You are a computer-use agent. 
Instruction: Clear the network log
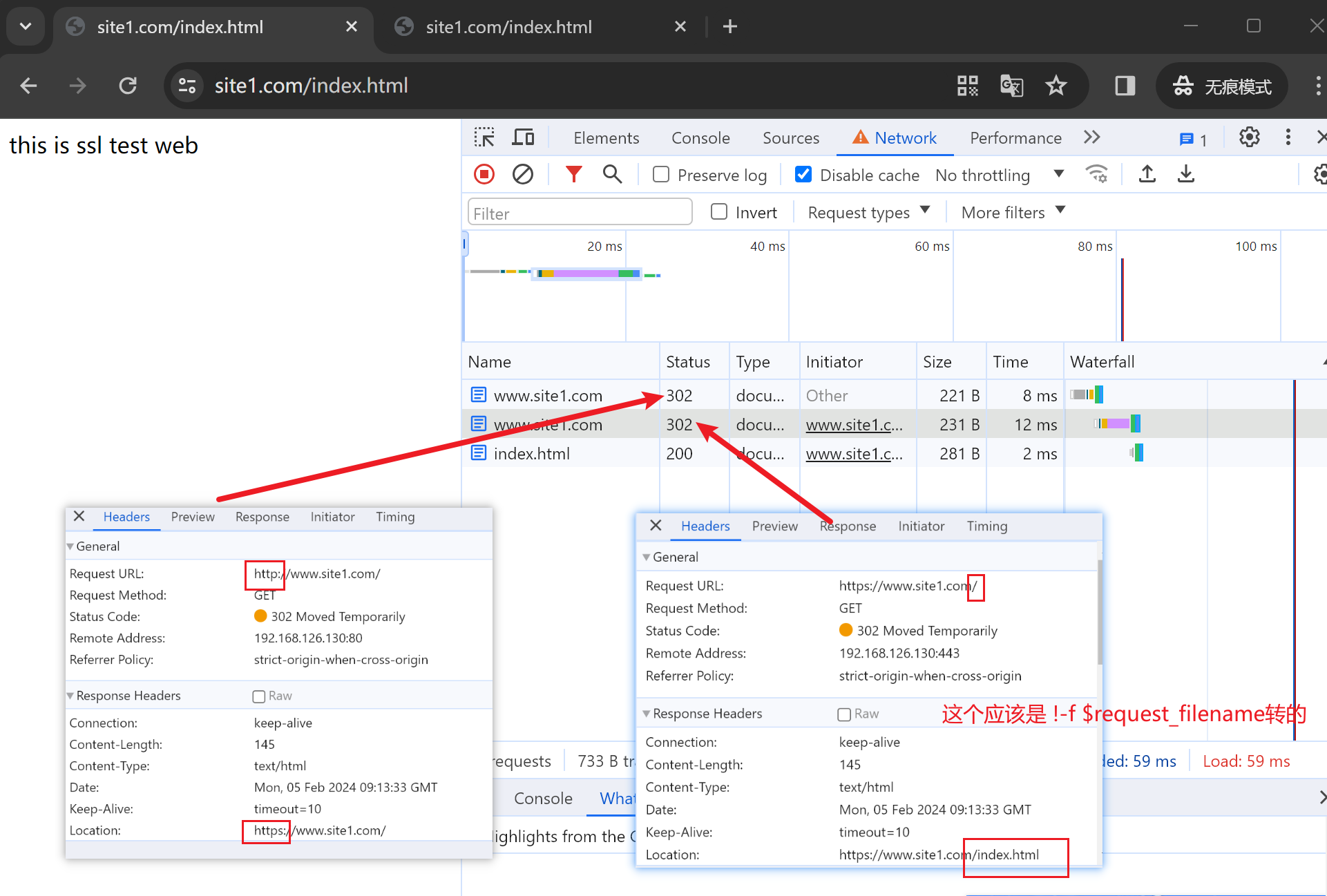coord(523,174)
